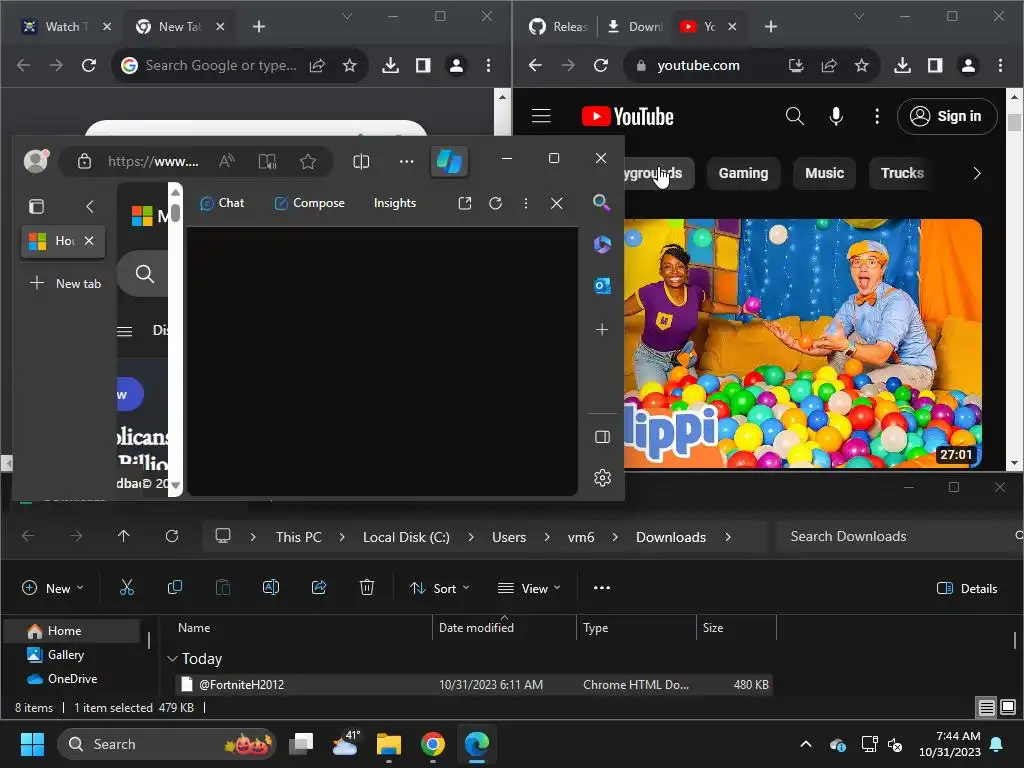Toggle the Edge sidebar visibility icon

(x=602, y=437)
